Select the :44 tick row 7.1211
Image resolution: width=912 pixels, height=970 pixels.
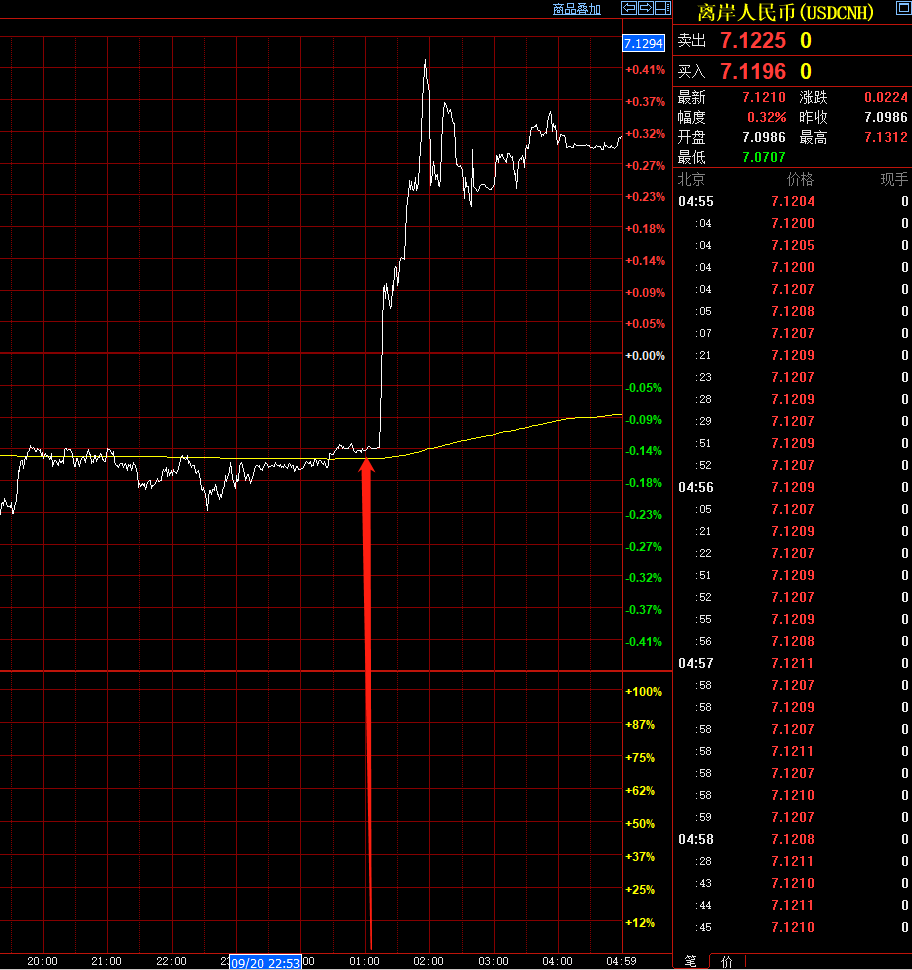(x=793, y=906)
